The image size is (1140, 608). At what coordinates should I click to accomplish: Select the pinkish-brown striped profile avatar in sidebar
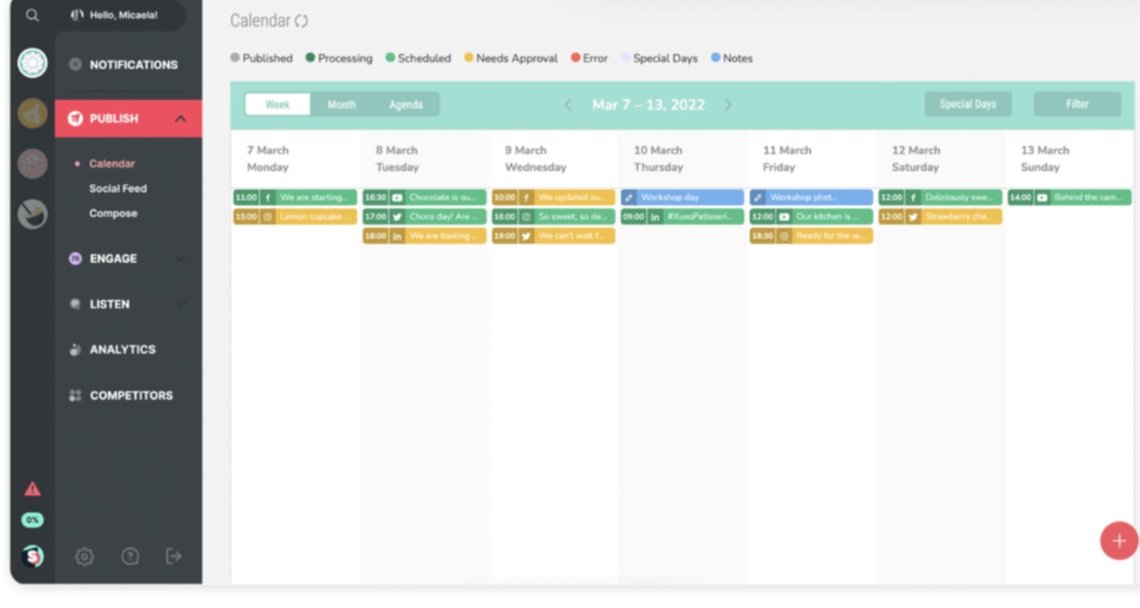click(33, 164)
